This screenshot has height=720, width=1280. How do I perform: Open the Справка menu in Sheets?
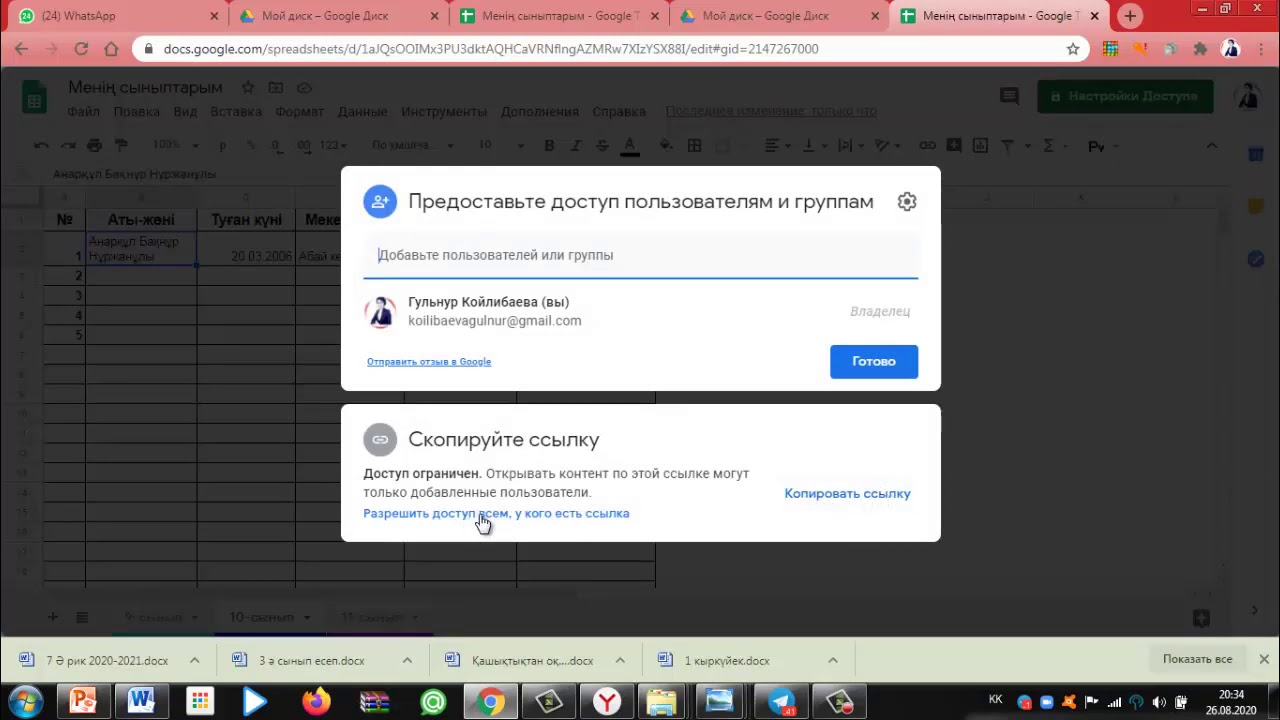[619, 112]
